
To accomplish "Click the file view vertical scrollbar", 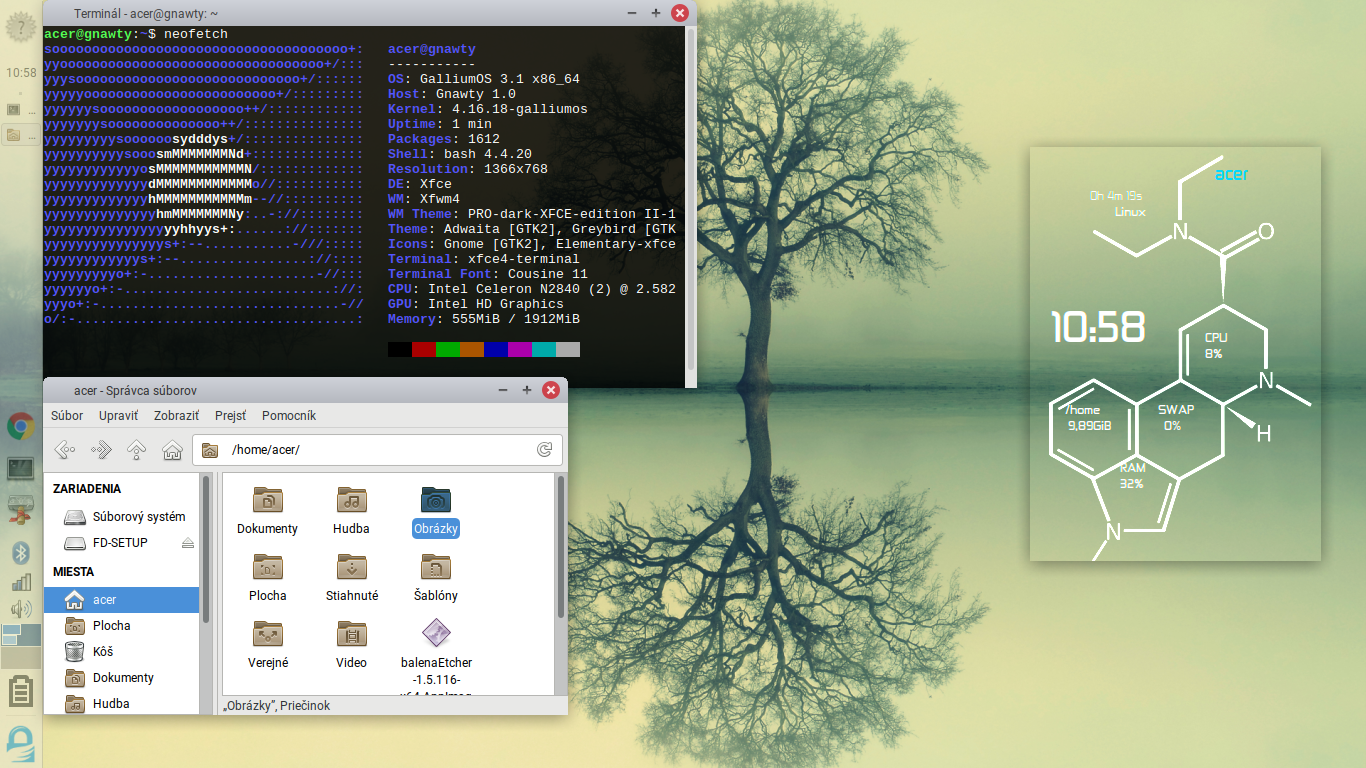I will (x=561, y=546).
